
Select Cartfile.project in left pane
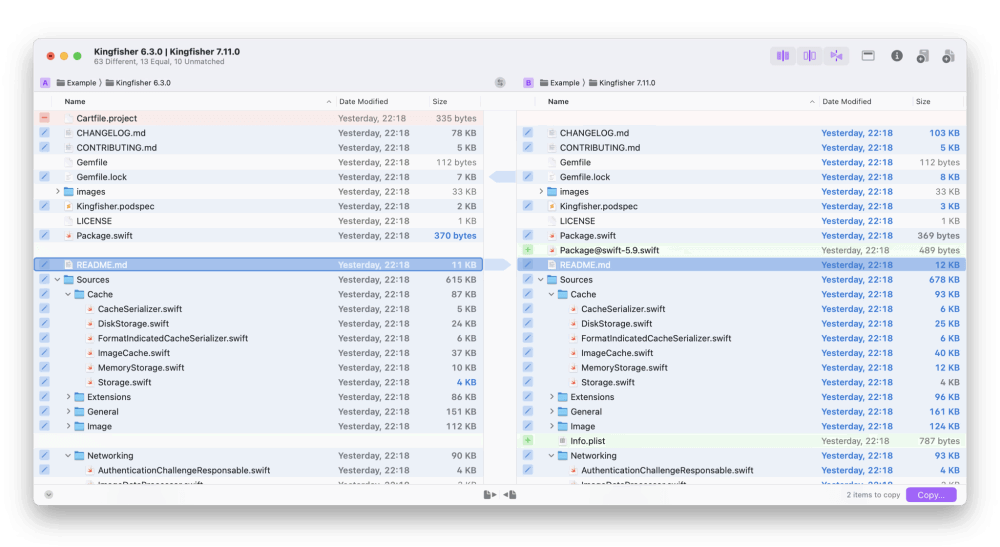coord(258,118)
